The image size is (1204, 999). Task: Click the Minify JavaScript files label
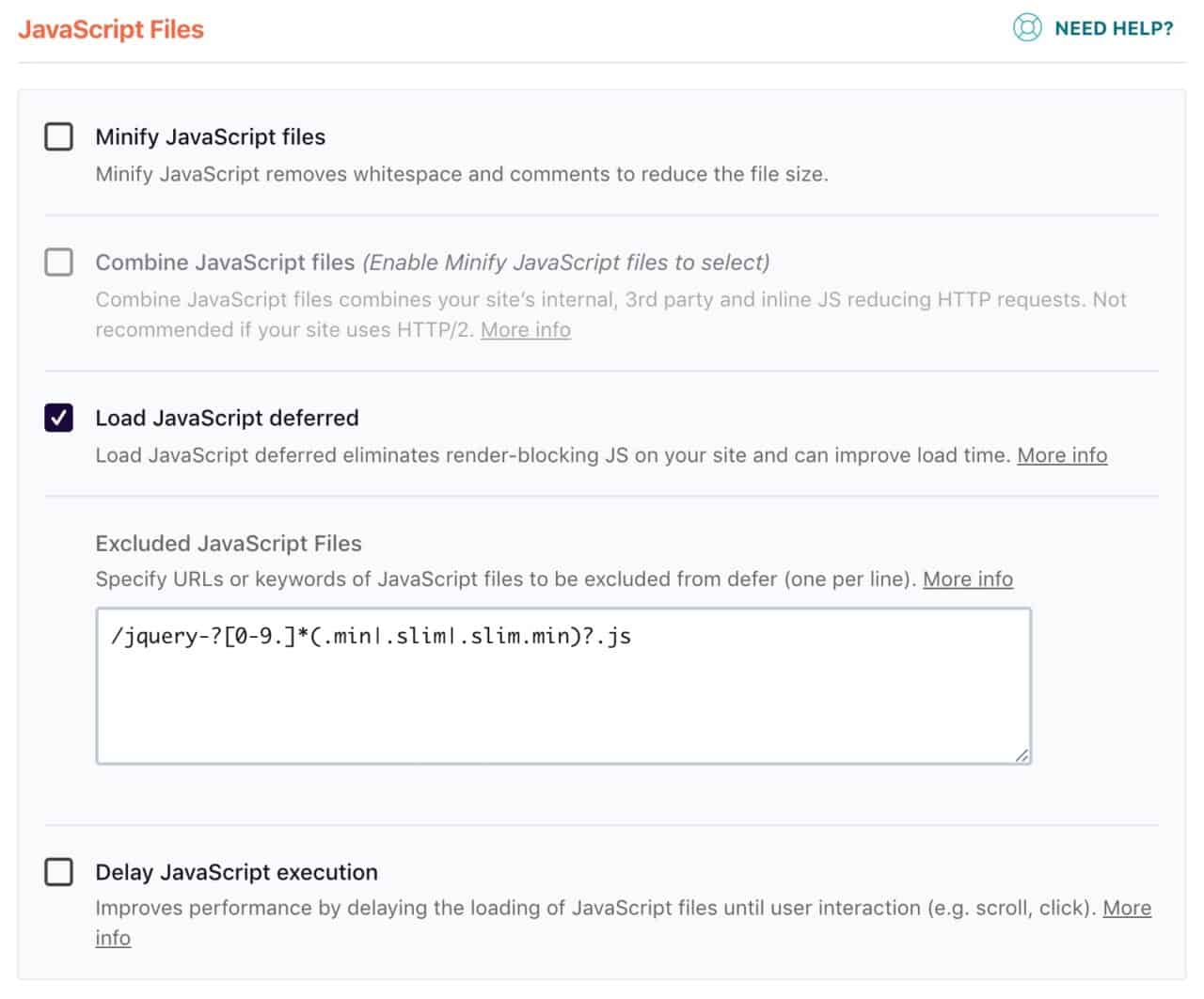pos(210,136)
